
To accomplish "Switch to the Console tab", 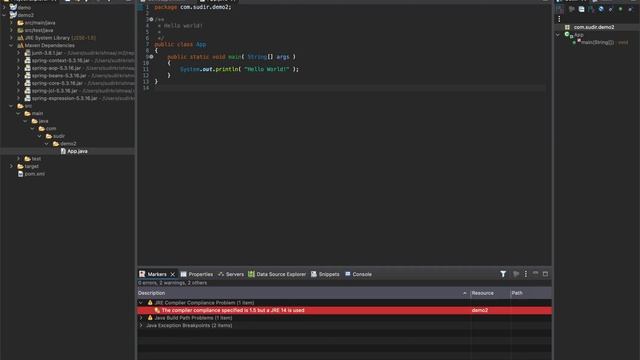I will coord(358,274).
